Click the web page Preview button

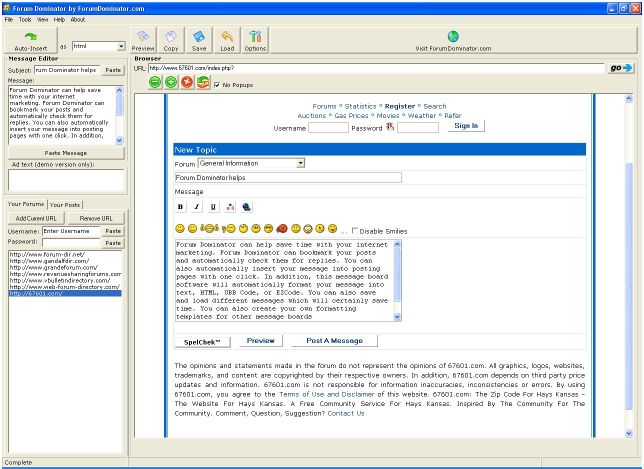coord(260,340)
